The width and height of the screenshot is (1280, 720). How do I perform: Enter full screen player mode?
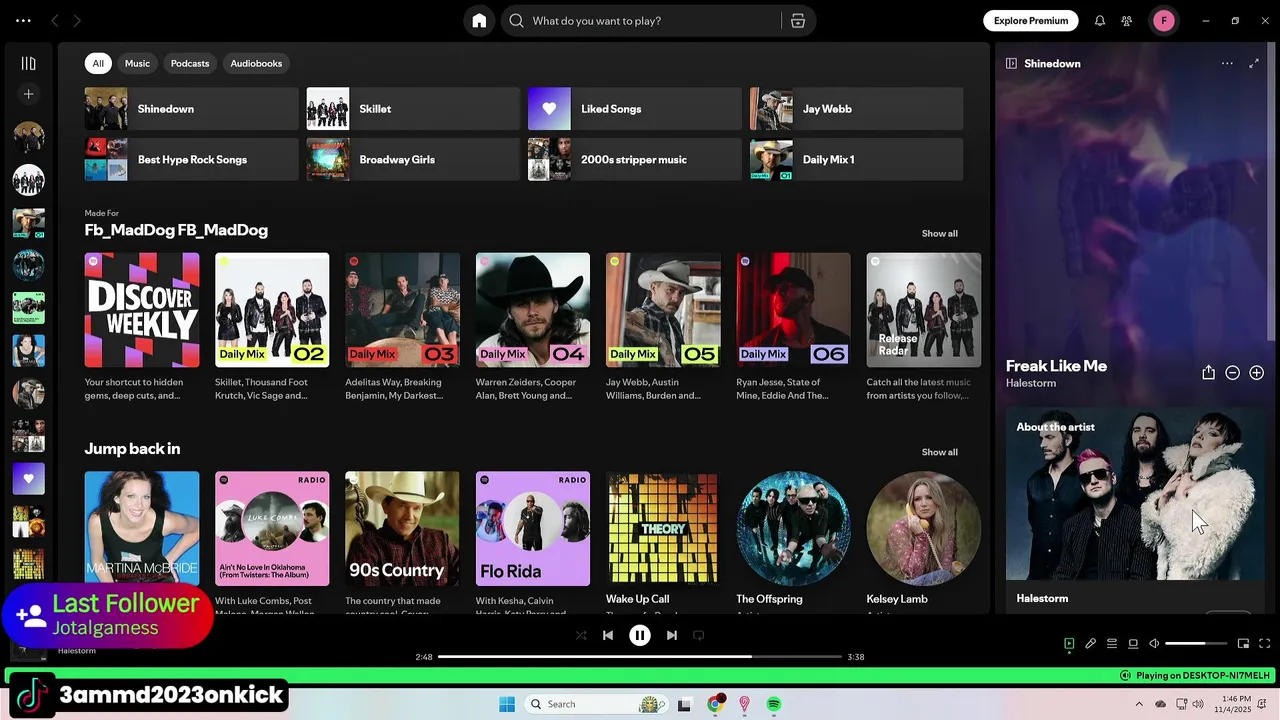point(1264,644)
